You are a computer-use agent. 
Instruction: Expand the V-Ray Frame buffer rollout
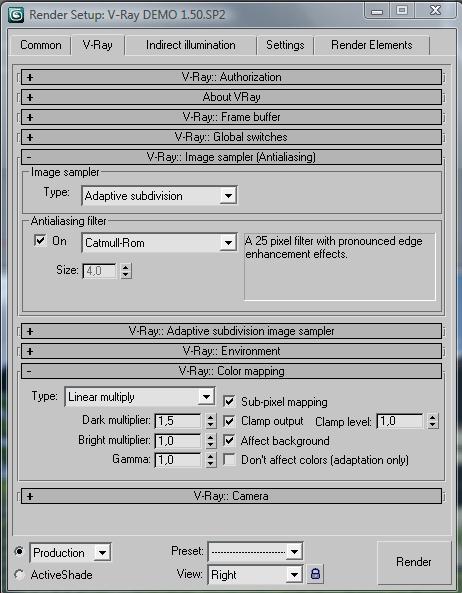pyautogui.click(x=231, y=117)
